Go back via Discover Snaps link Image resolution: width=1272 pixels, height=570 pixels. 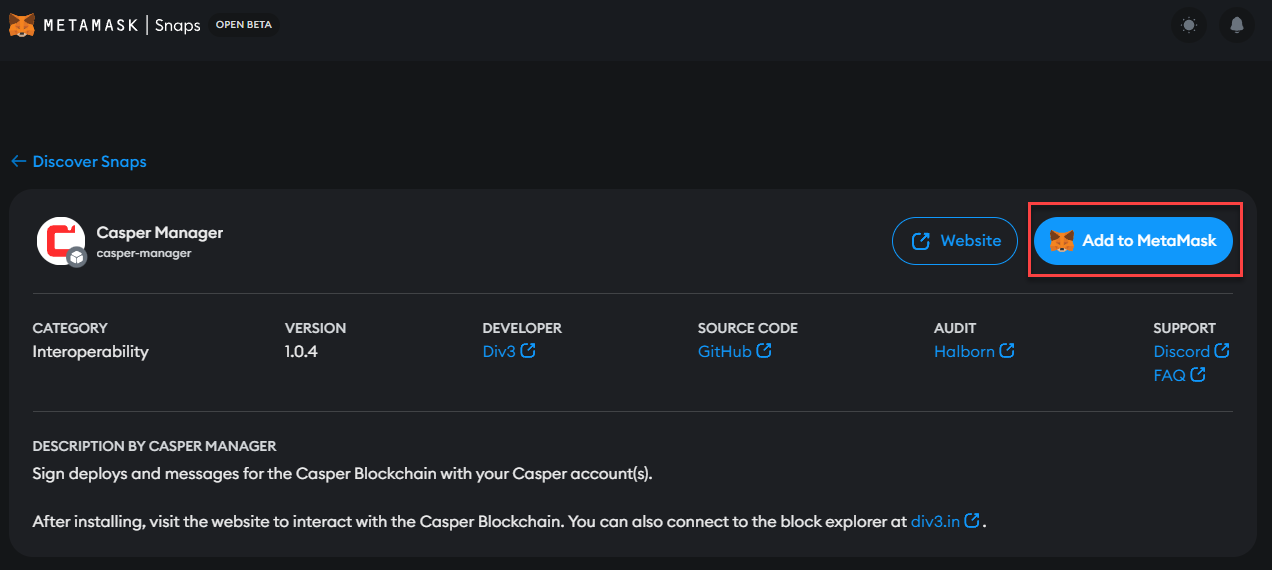point(79,161)
